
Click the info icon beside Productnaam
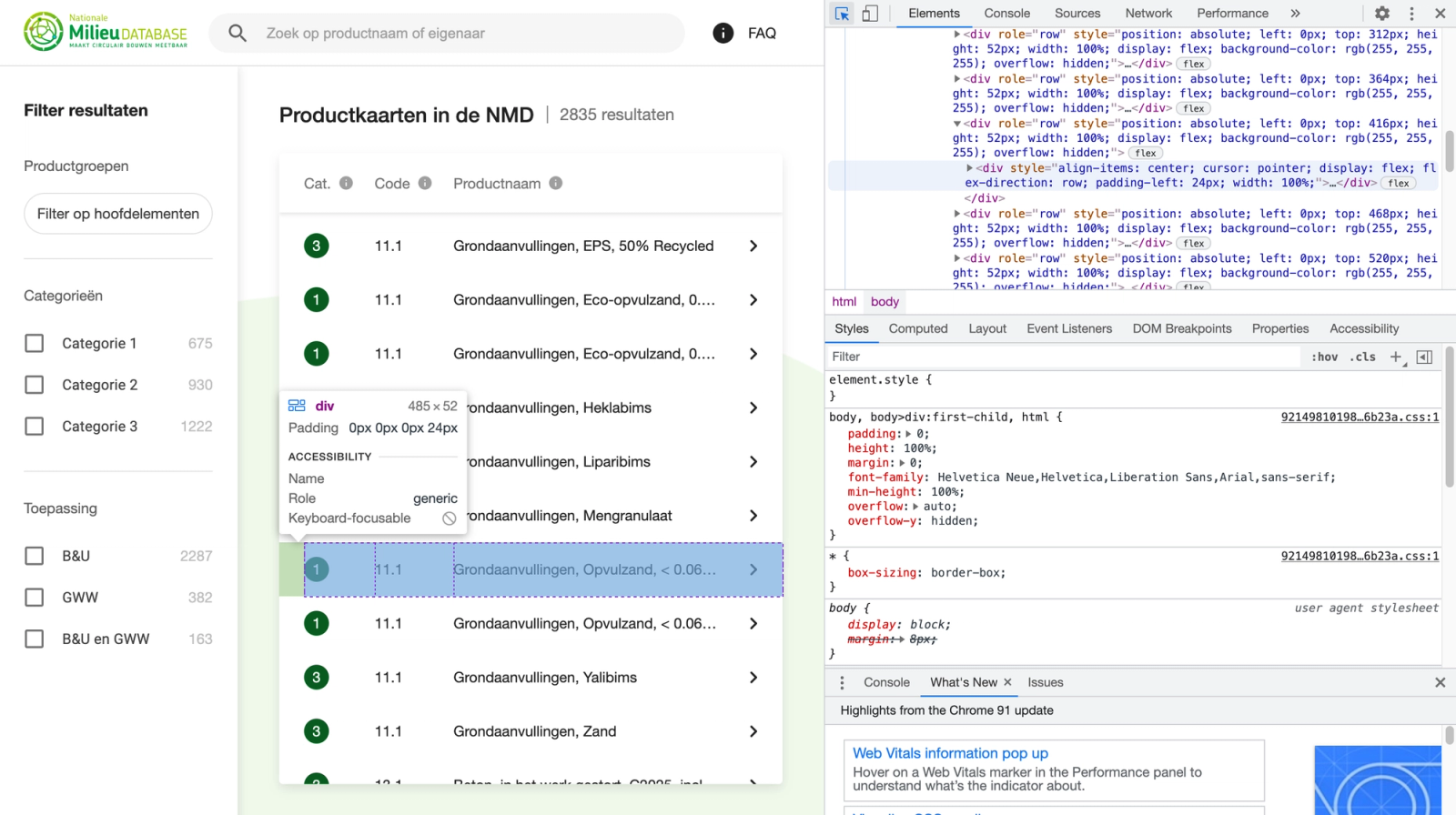coord(556,183)
